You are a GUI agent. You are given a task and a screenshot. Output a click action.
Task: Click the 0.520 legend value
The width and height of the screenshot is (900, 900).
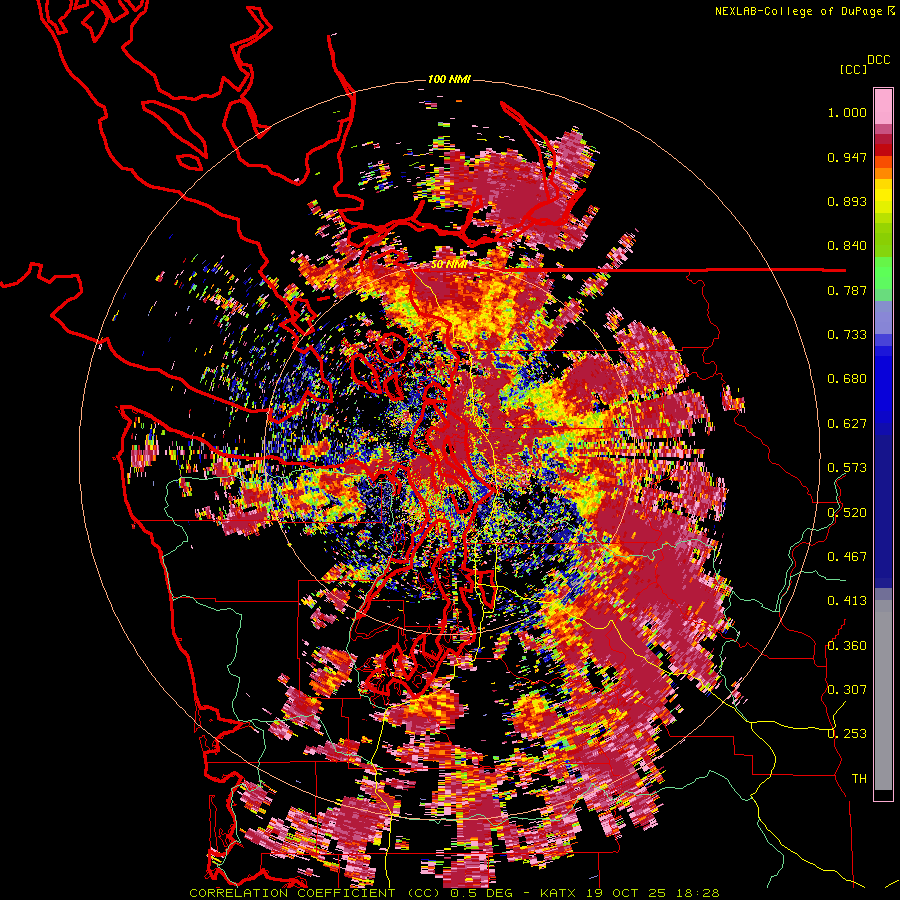coord(847,513)
